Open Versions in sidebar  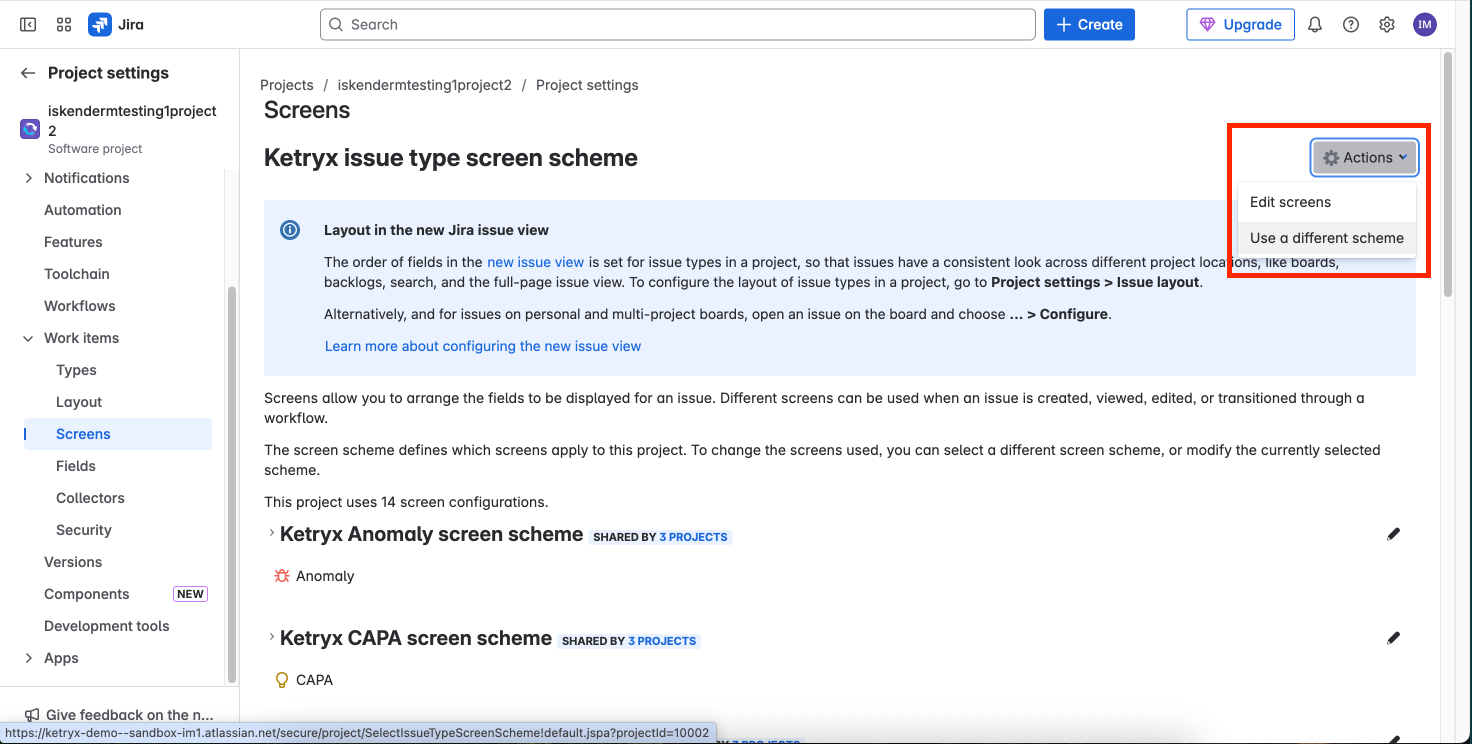click(x=73, y=562)
